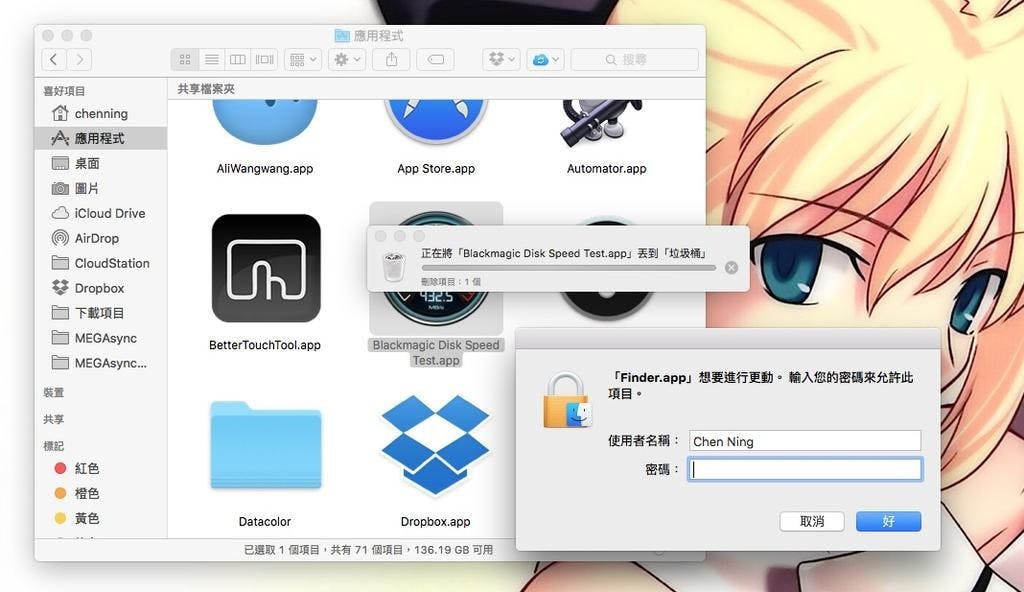Click the trash progress message text

(x=565, y=253)
